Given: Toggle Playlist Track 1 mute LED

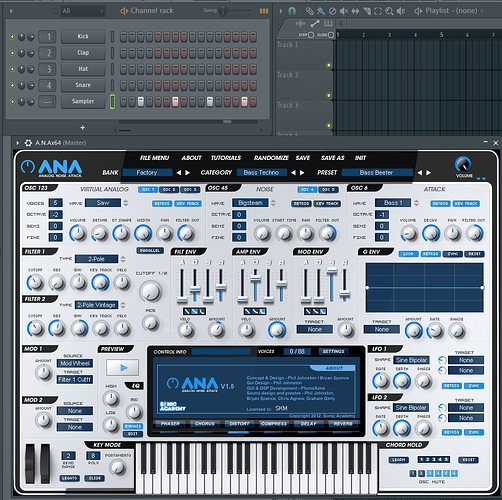Looking at the screenshot, I should [x=329, y=65].
